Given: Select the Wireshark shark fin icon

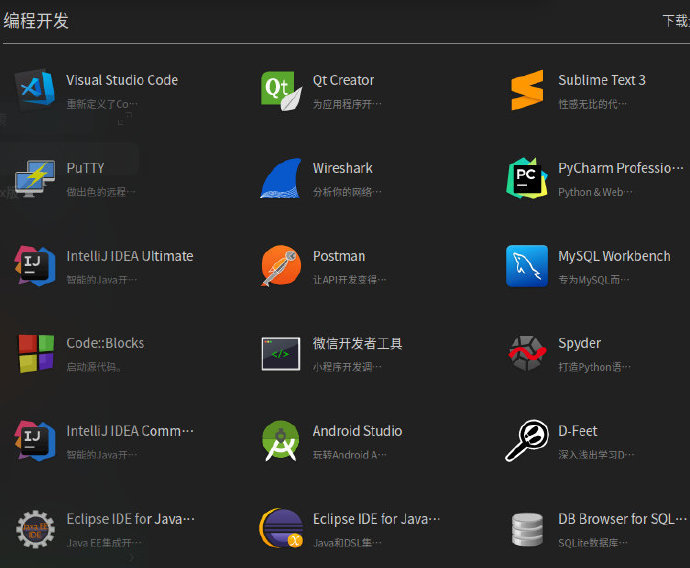Looking at the screenshot, I should coord(281,178).
